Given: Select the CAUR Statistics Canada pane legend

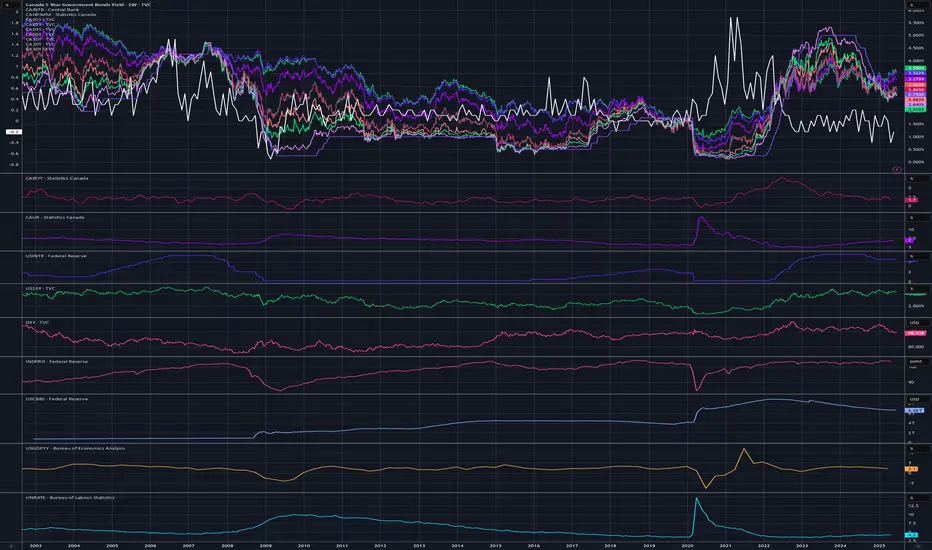Looking at the screenshot, I should click(55, 218).
